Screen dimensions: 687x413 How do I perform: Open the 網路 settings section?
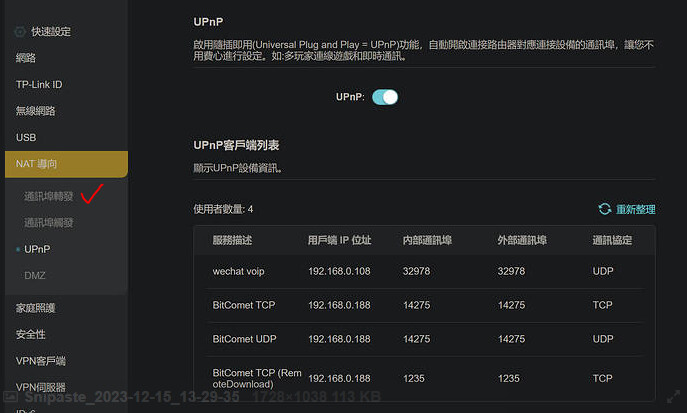26,58
